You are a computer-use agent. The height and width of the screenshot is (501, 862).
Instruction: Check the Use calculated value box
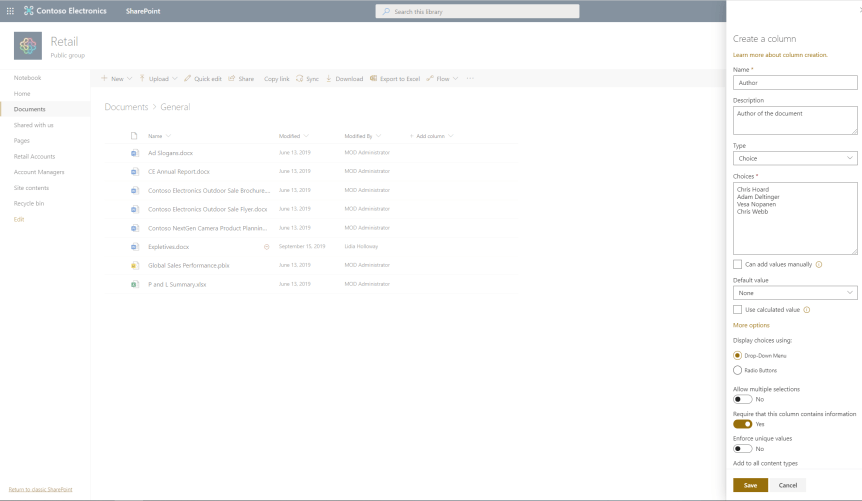(738, 310)
